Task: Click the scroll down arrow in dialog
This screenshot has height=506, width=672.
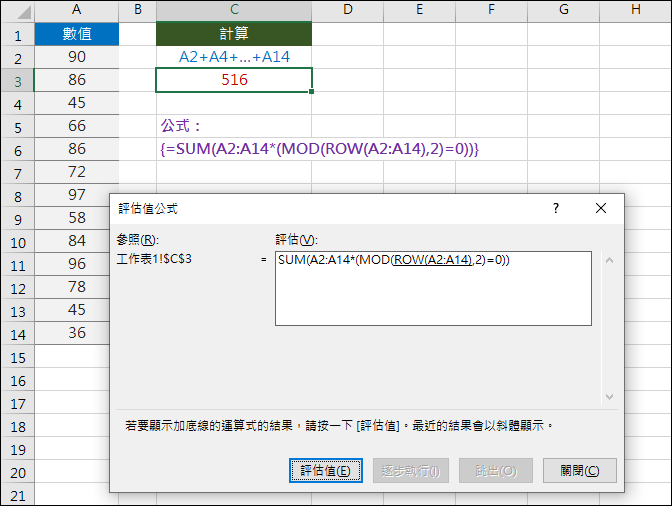Action: click(609, 397)
